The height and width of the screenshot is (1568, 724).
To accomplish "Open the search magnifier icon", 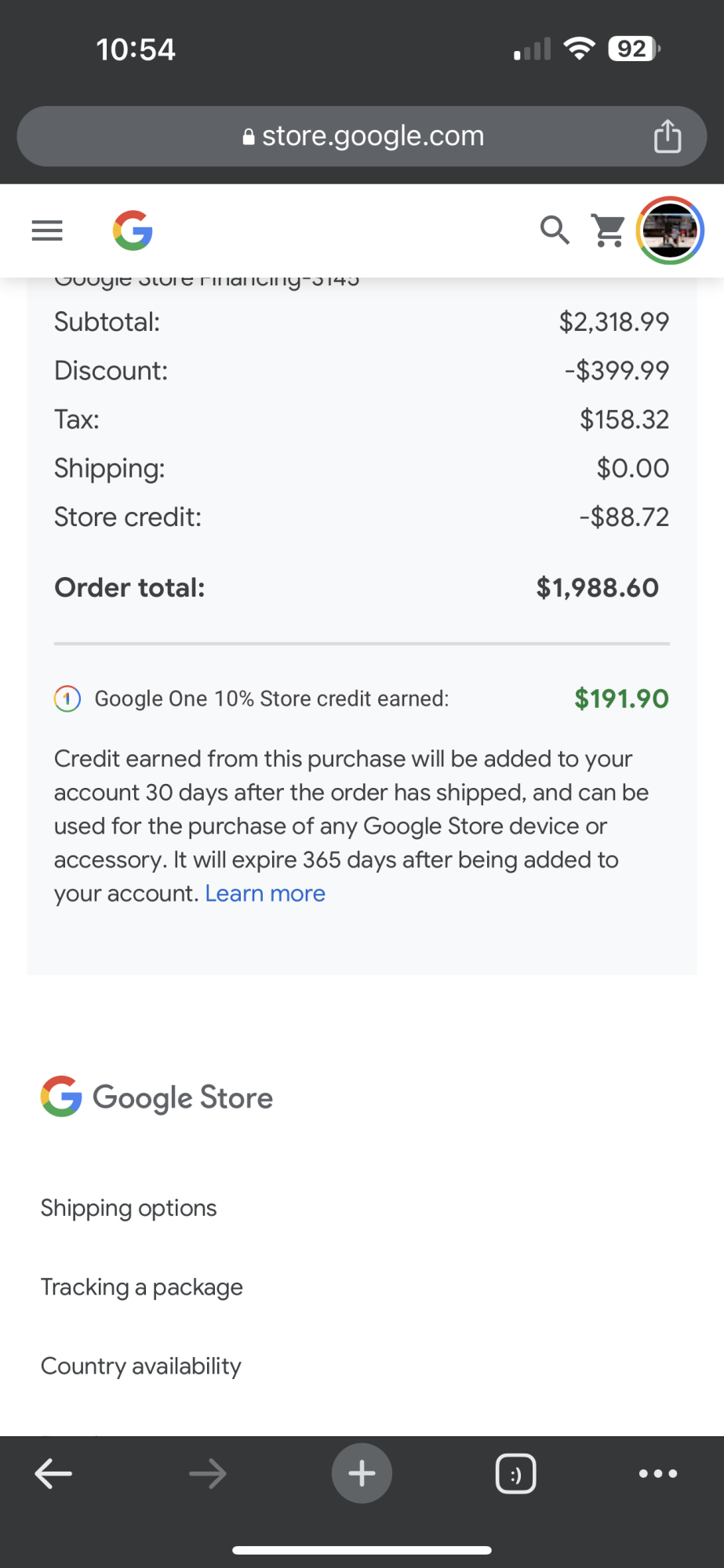I will (555, 230).
